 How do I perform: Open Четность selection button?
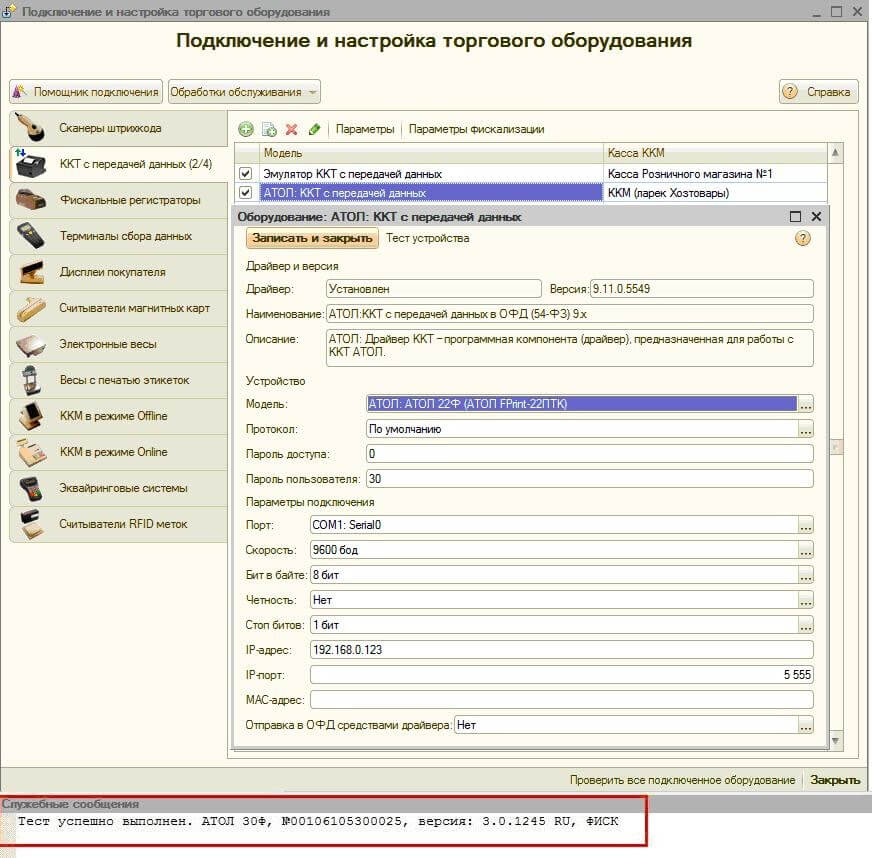coord(806,600)
